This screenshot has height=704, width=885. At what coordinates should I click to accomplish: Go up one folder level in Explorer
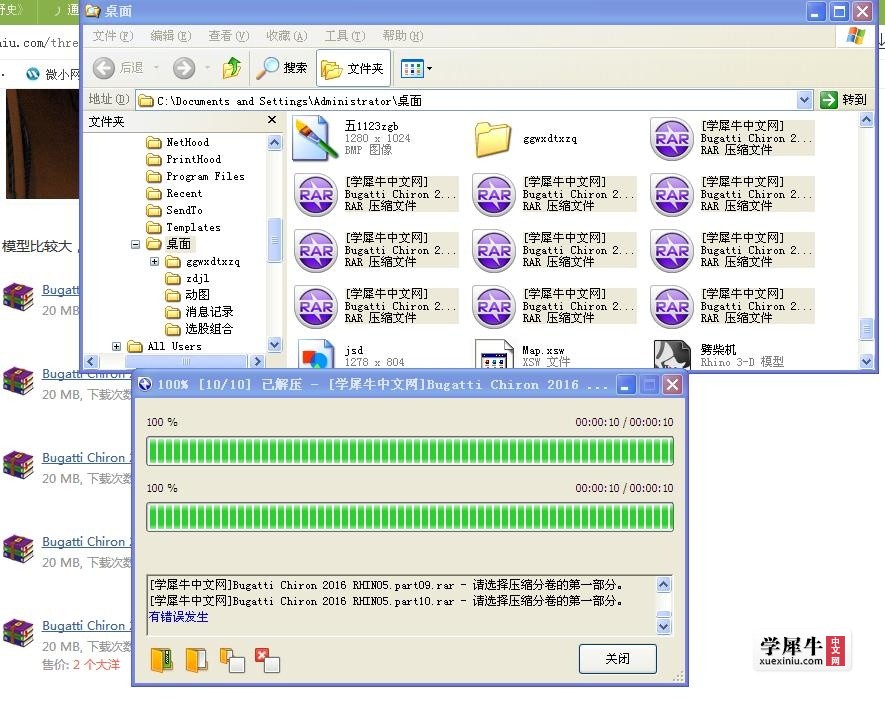point(231,68)
